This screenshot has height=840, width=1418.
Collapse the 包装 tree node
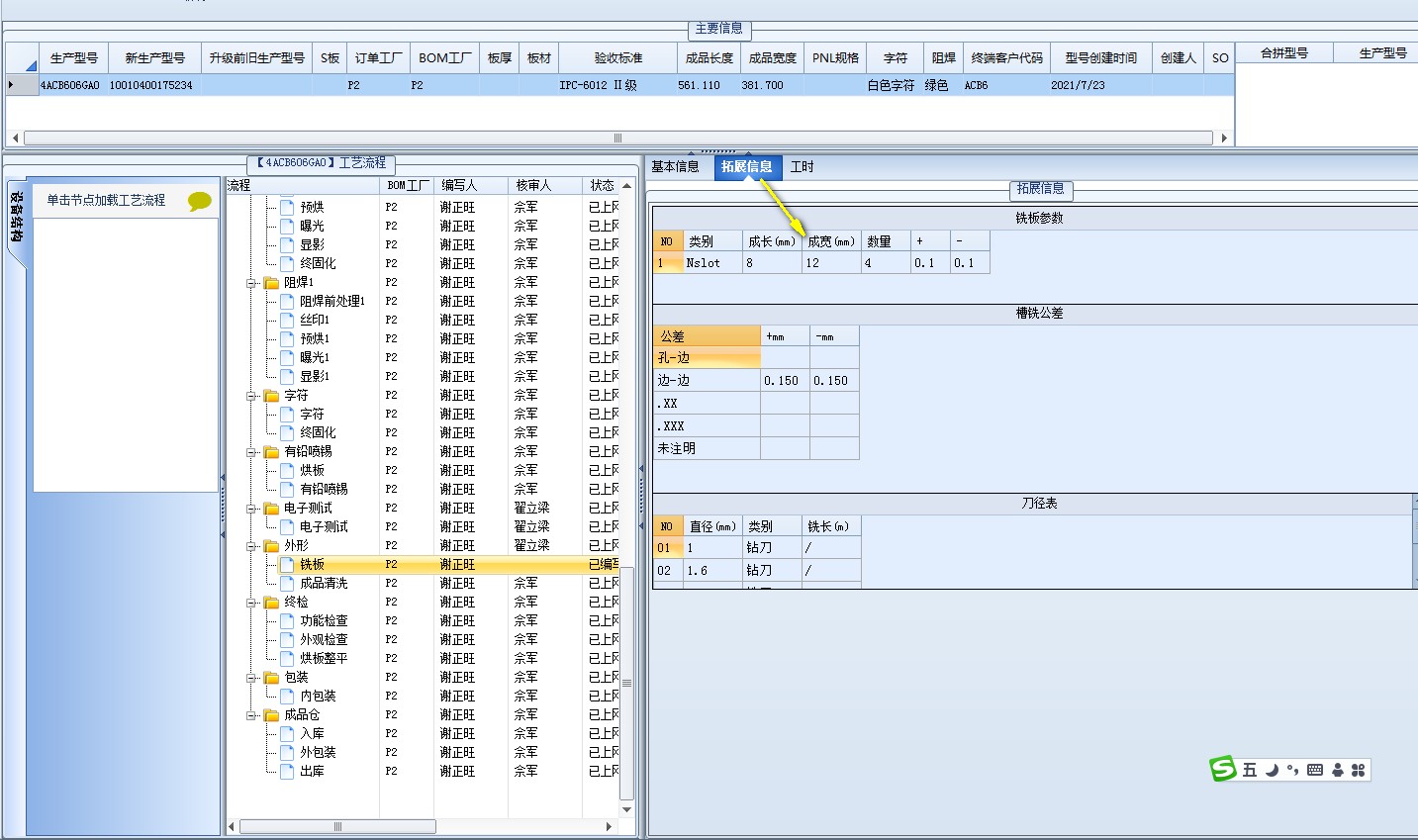tap(251, 678)
